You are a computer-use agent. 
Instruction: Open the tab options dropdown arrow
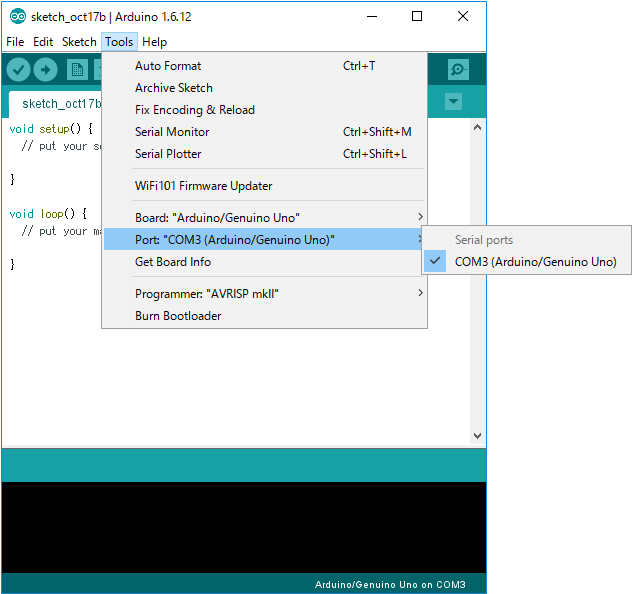point(453,101)
